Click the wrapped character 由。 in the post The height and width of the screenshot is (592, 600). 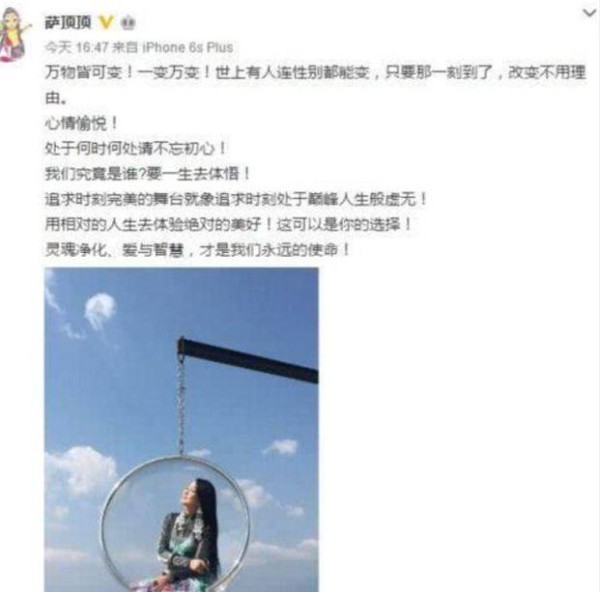(x=56, y=98)
